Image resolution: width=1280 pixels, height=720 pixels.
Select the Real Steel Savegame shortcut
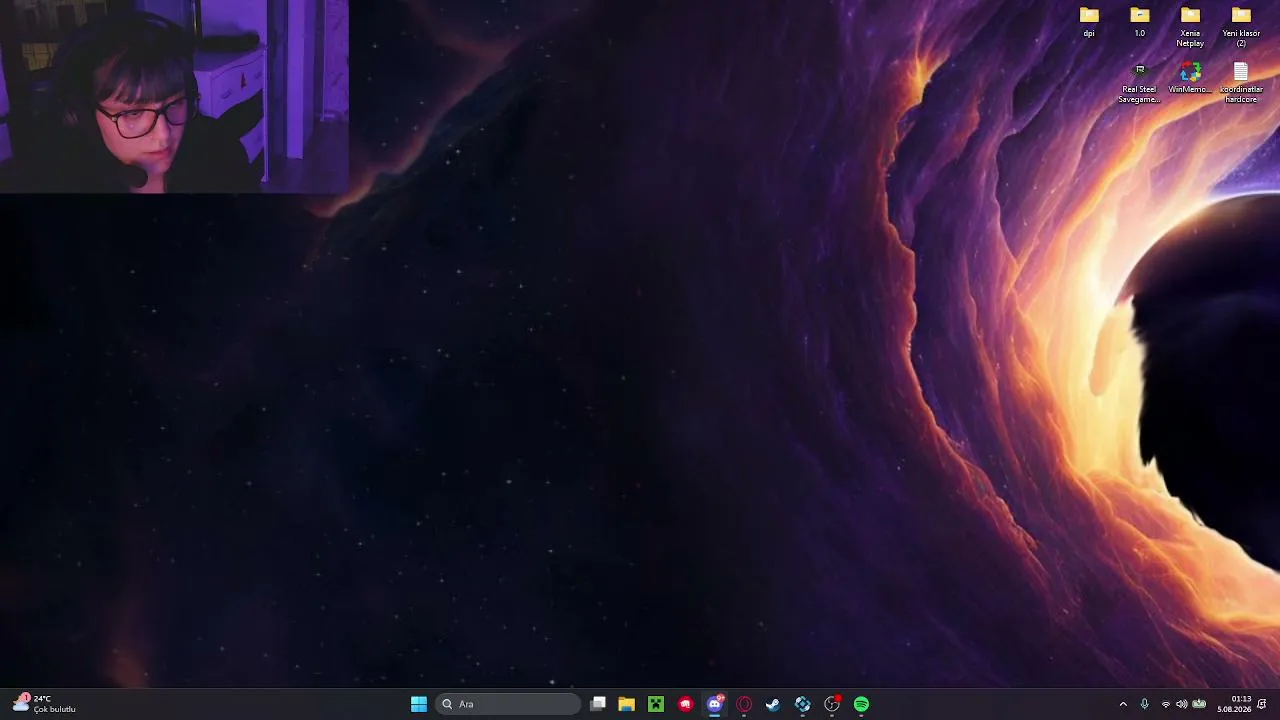coord(1139,82)
